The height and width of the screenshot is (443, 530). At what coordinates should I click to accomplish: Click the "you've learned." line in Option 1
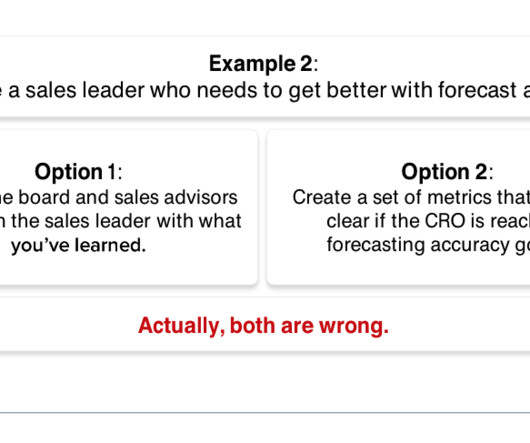(x=78, y=245)
